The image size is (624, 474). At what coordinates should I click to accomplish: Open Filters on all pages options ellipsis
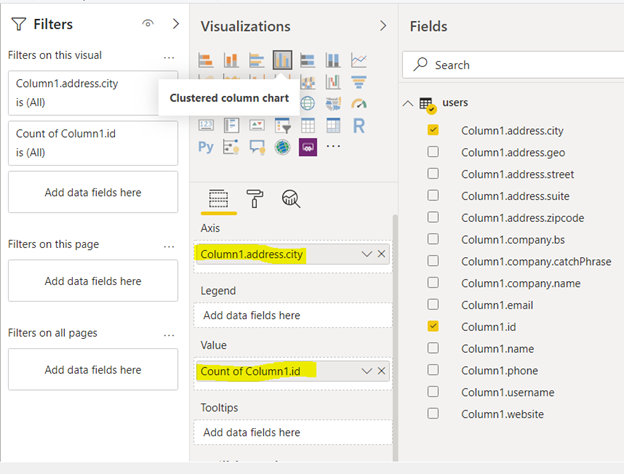coord(169,336)
